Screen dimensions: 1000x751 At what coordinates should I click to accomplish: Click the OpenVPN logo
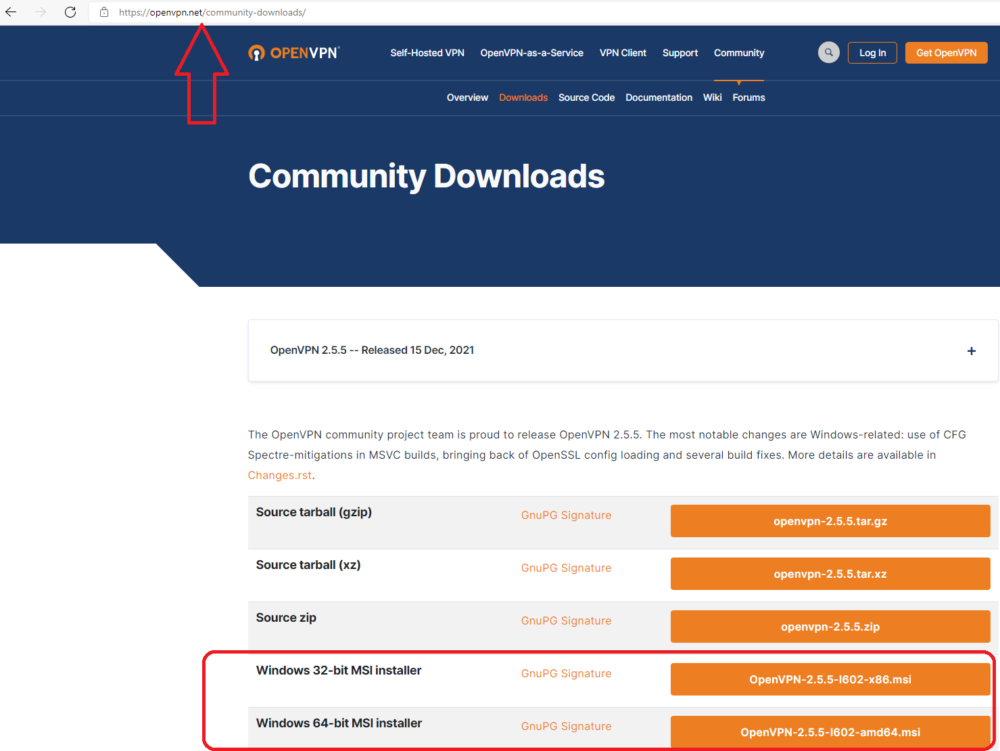pos(294,53)
